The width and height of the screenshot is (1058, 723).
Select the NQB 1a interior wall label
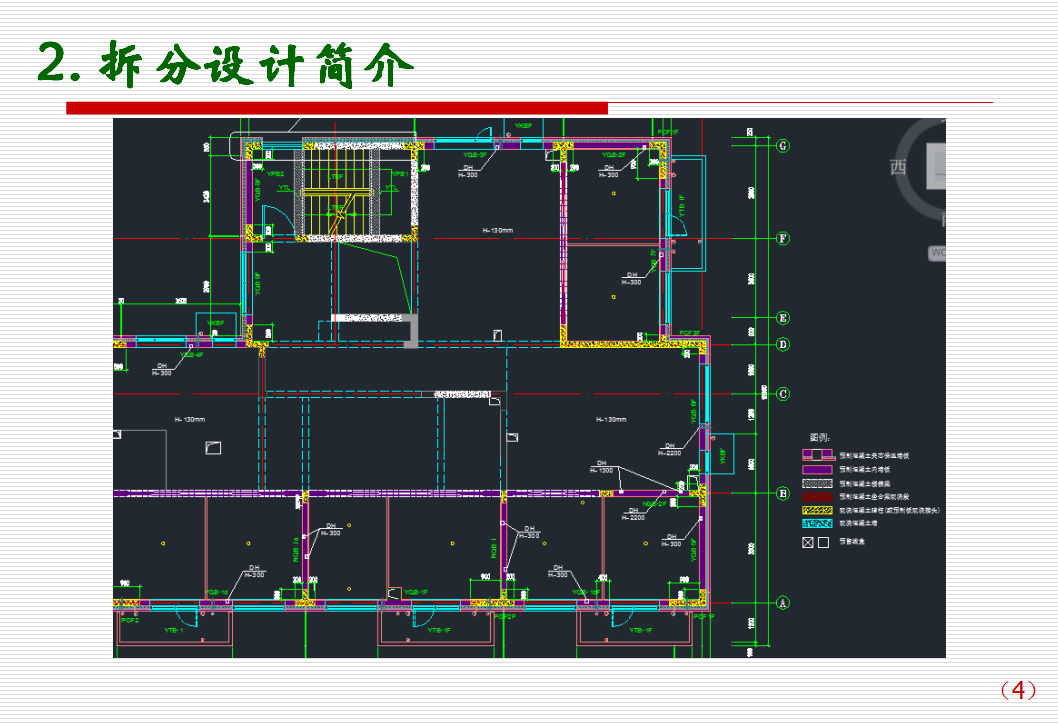296,550
